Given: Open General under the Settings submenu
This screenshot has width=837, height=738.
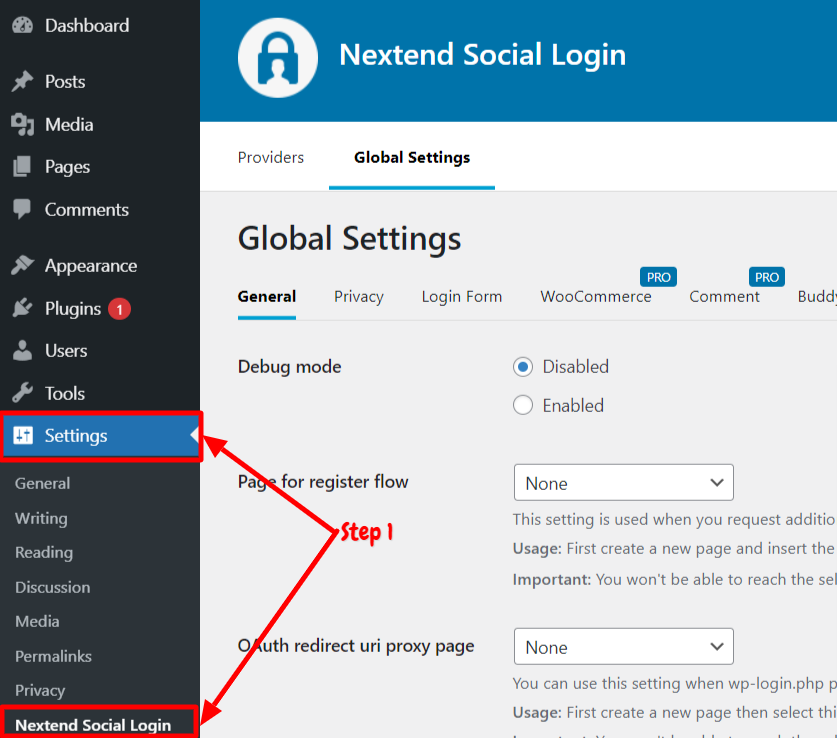Looking at the screenshot, I should pyautogui.click(x=43, y=483).
